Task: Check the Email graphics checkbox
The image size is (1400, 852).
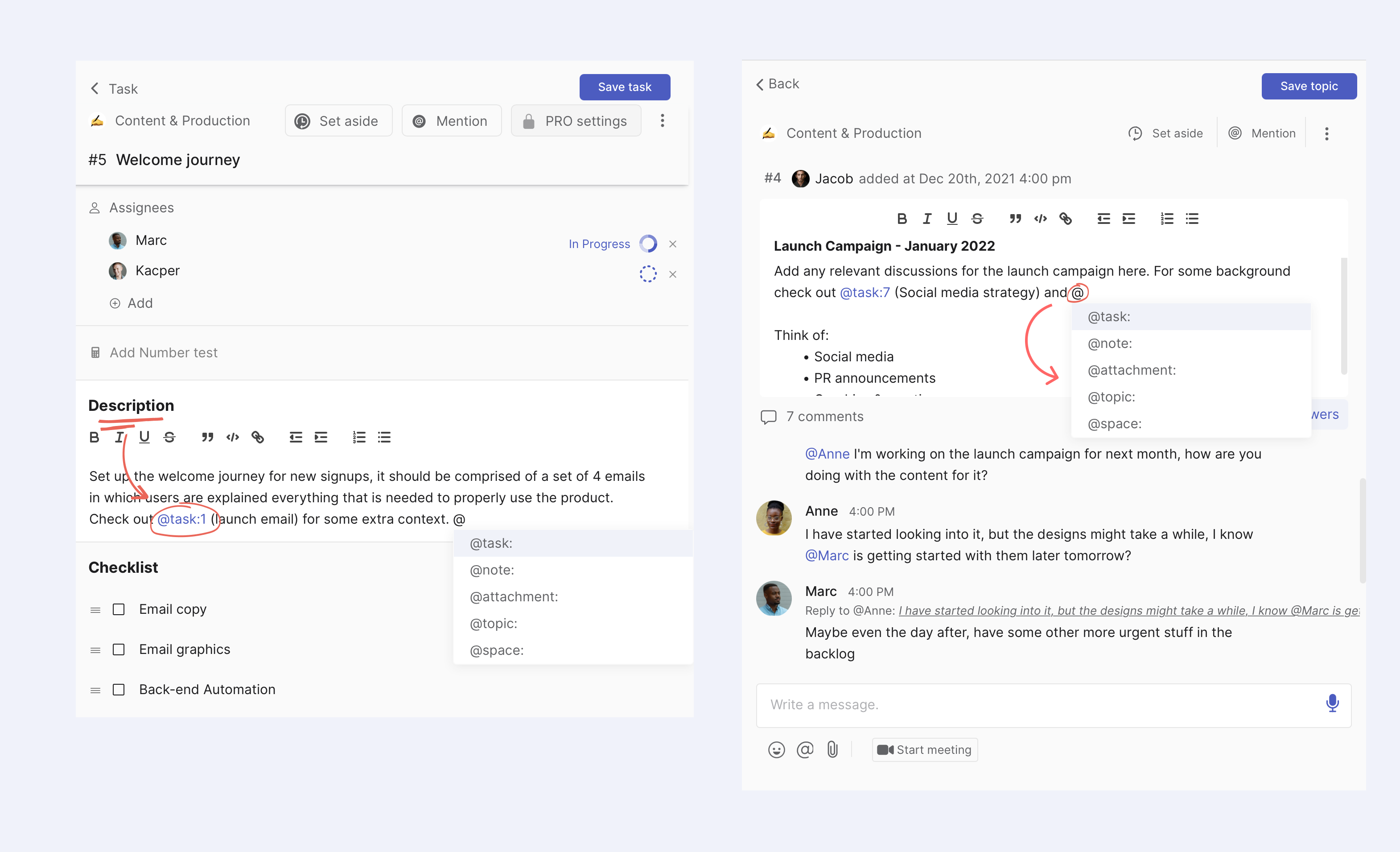Action: [119, 649]
